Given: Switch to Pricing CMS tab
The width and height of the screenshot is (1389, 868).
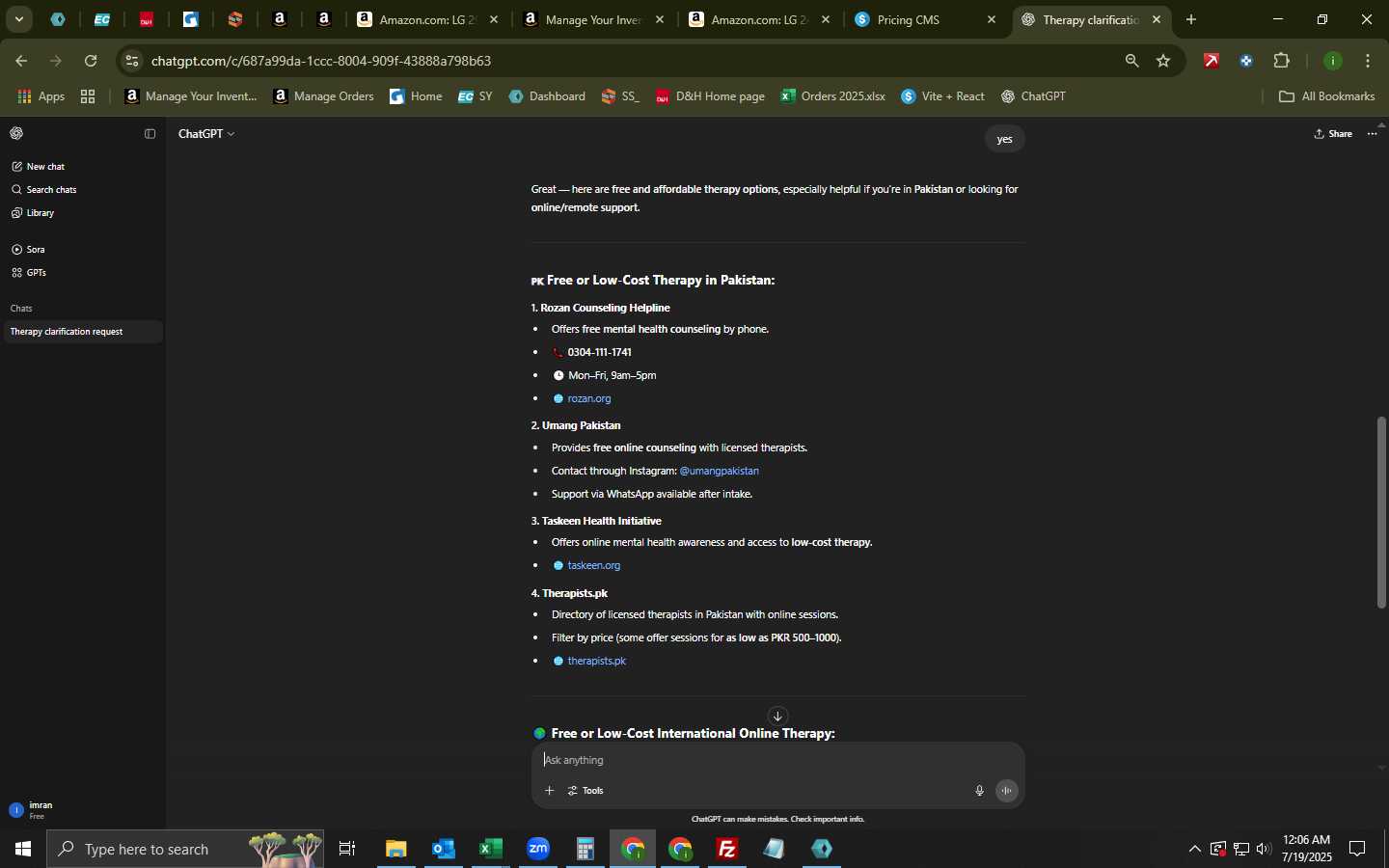Looking at the screenshot, I should [926, 19].
